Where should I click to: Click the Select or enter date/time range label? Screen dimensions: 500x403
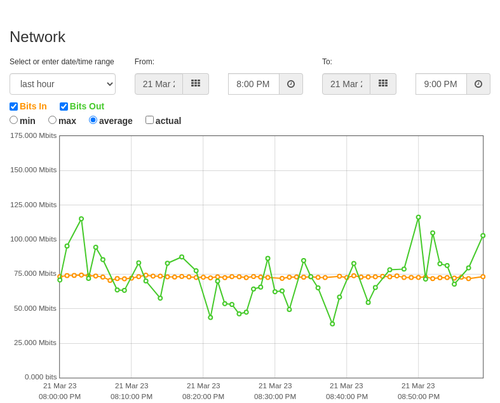pos(62,62)
